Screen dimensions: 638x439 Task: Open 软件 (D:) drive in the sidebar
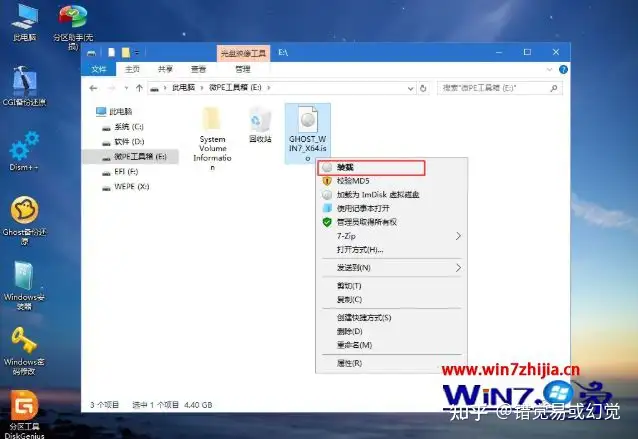tap(123, 142)
